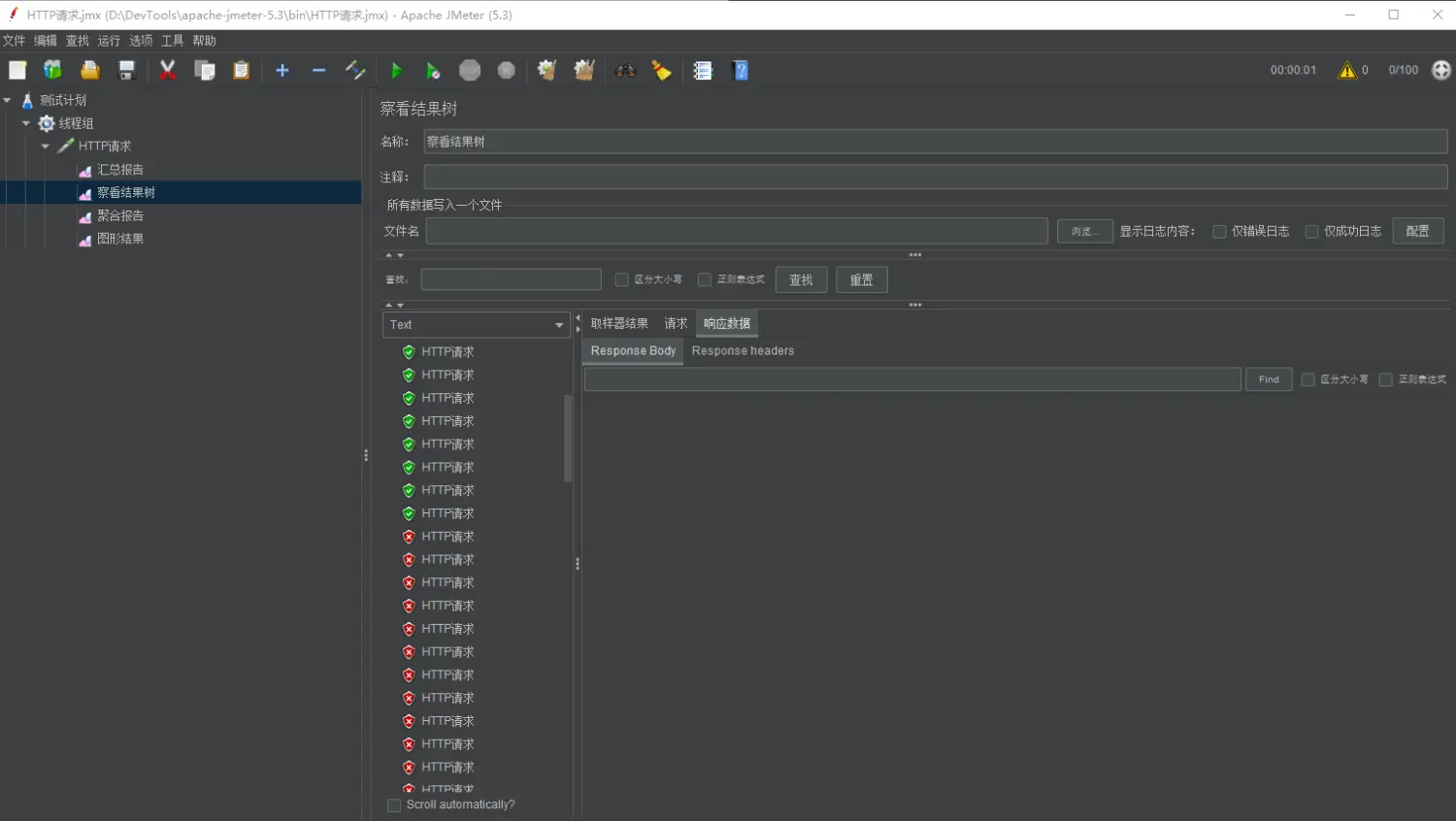Switch to the Response headers tab
The width and height of the screenshot is (1456, 821).
743,351
